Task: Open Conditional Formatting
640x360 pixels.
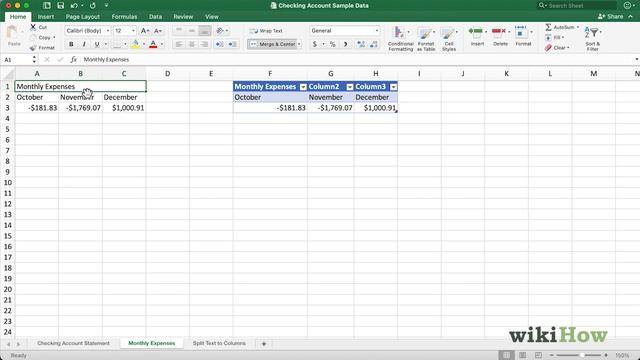Action: [400, 38]
